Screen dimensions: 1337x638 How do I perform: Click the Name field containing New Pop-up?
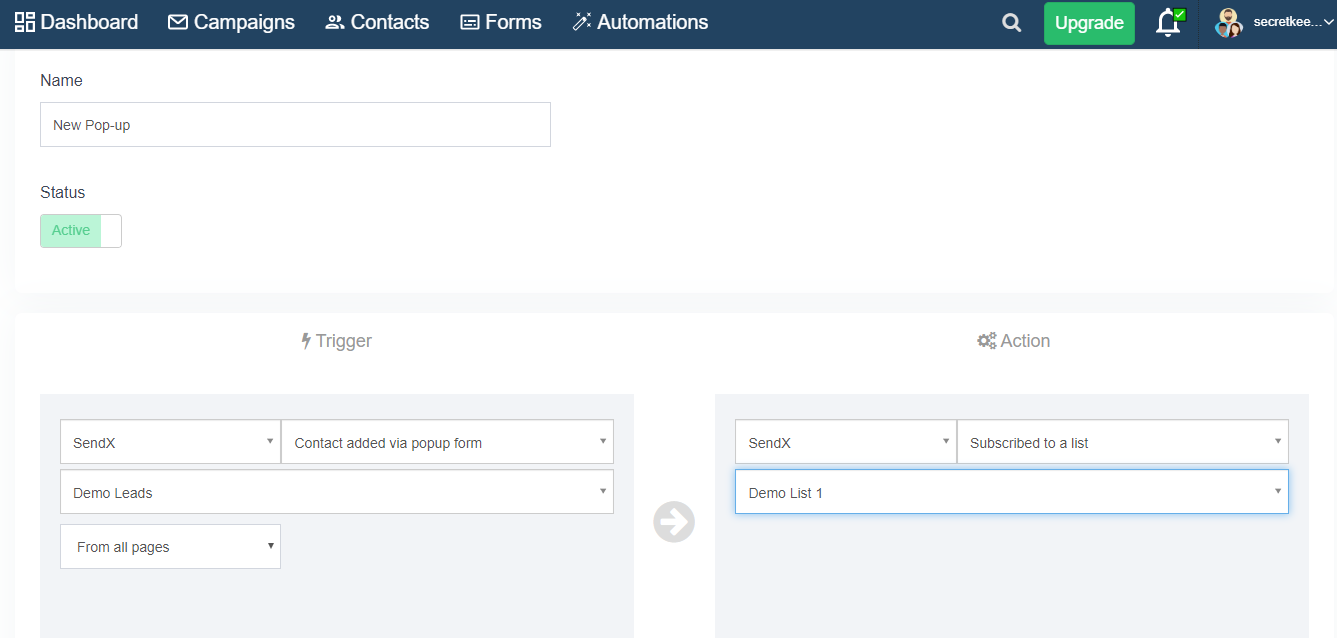point(295,125)
